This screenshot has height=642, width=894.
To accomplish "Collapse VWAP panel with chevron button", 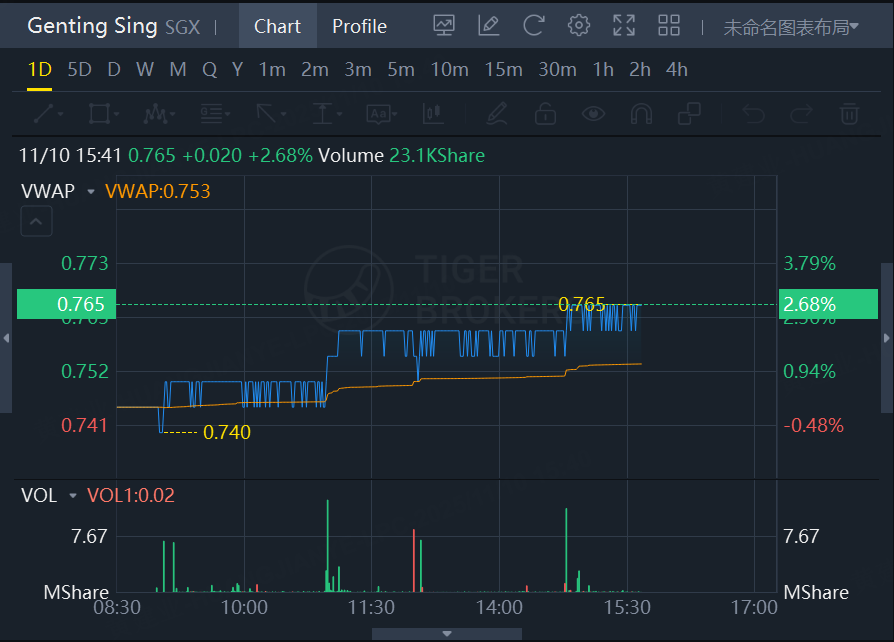I will tap(36, 222).
